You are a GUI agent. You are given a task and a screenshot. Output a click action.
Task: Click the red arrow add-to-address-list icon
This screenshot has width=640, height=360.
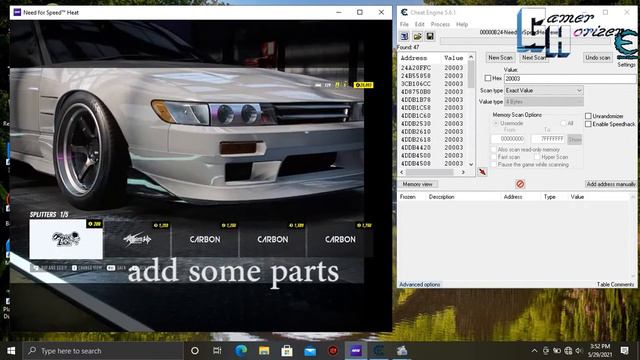point(482,172)
